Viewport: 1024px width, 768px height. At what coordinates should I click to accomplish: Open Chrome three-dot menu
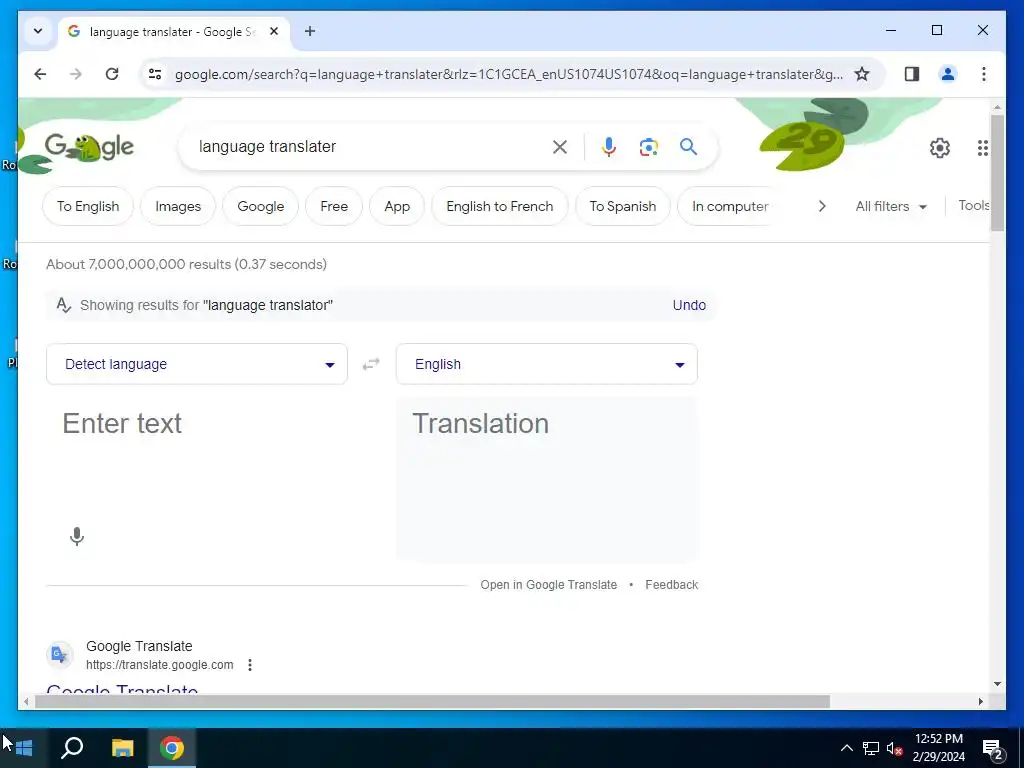[x=984, y=74]
